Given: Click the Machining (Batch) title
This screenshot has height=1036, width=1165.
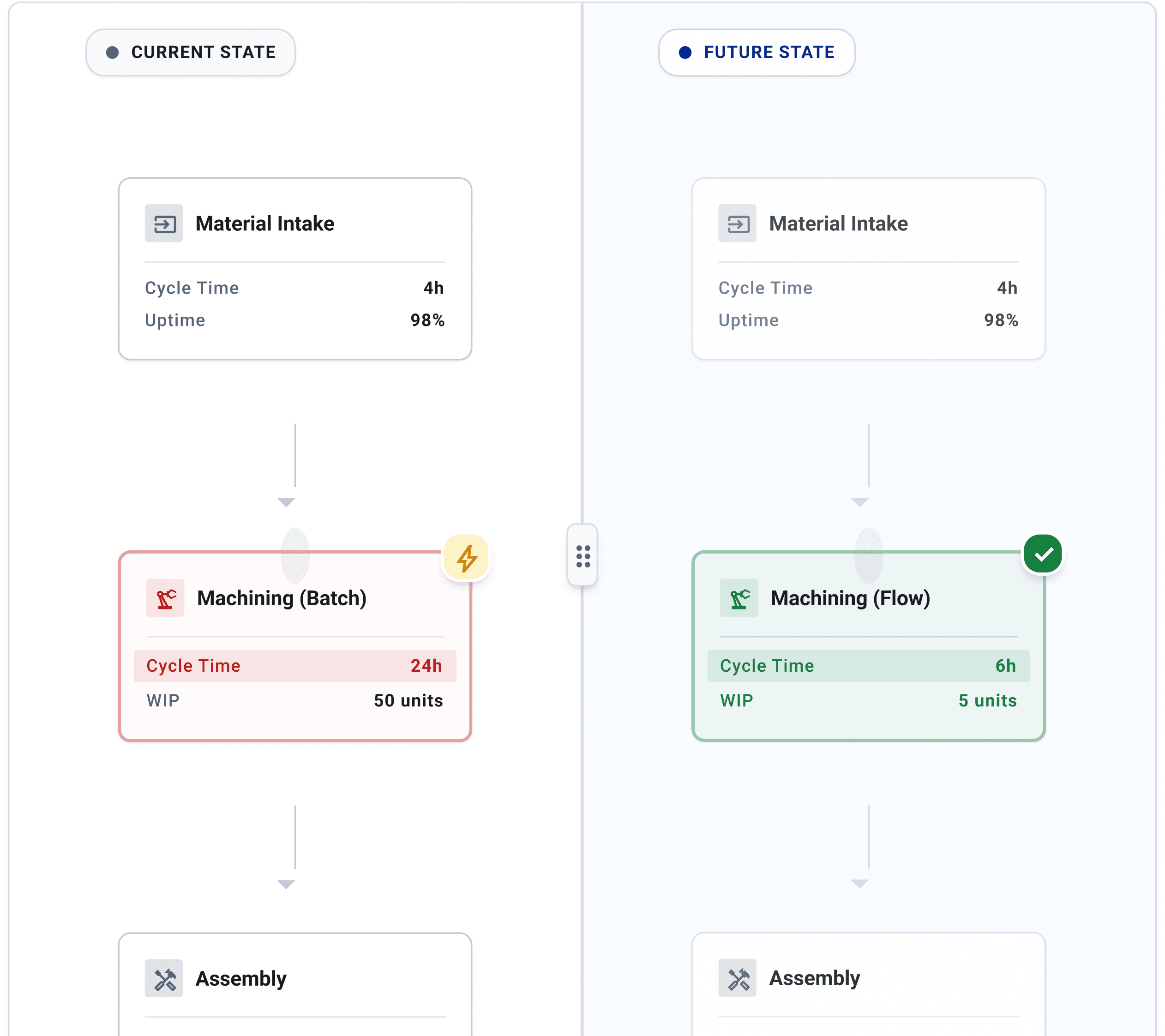Looking at the screenshot, I should pos(282,598).
